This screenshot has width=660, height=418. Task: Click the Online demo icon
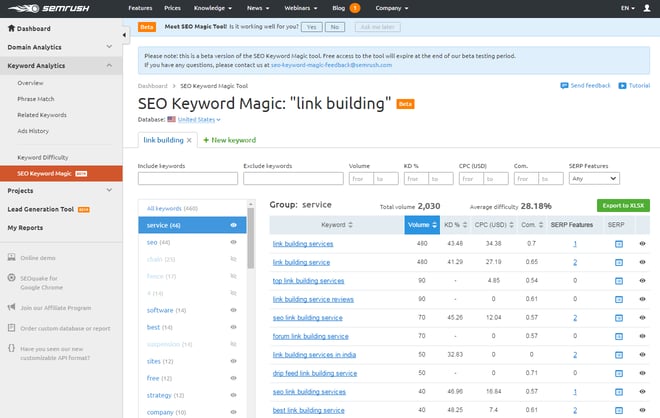pos(11,257)
